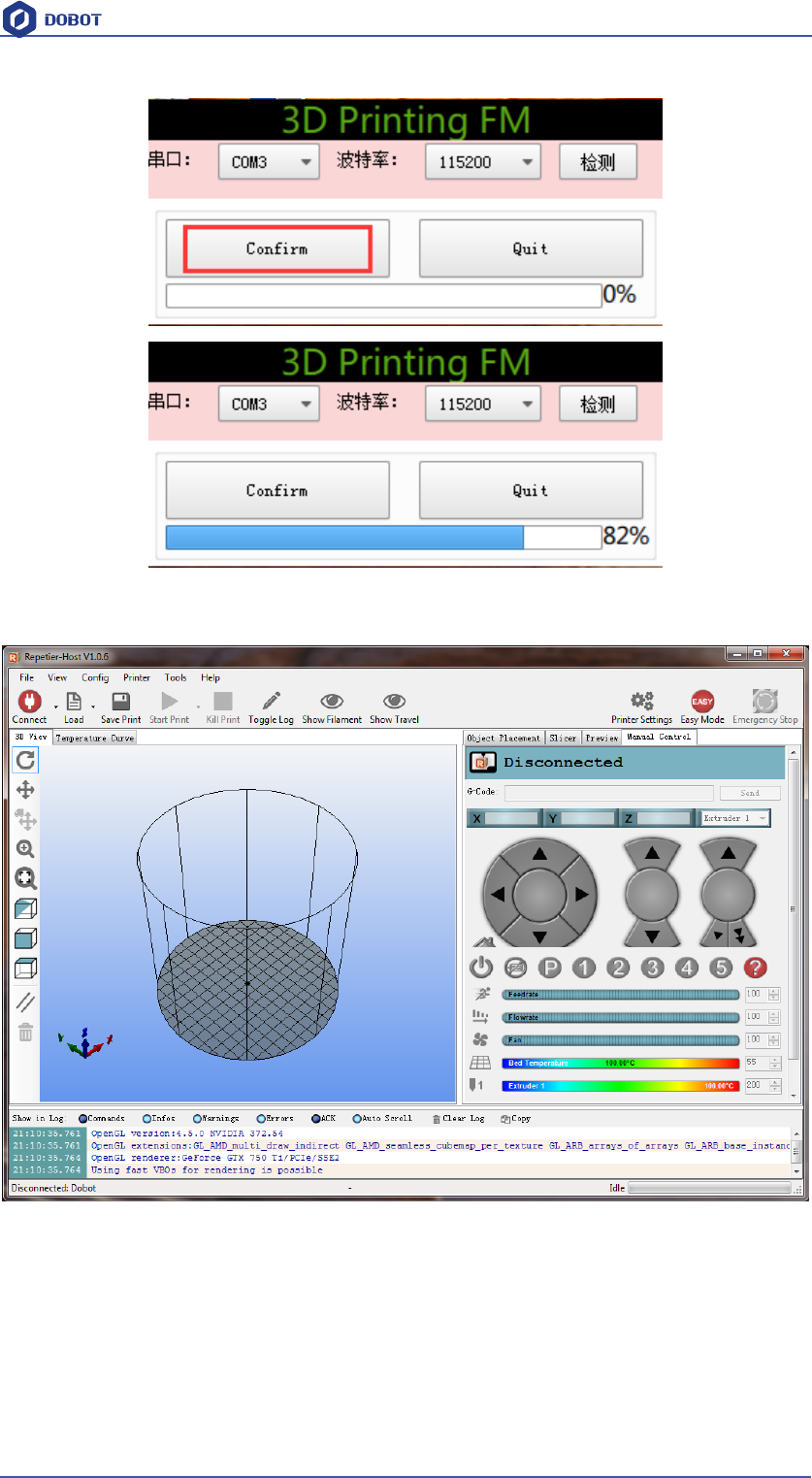Open Printer Settings gears icon
Viewport: 812px width, 1478px height.
pos(641,702)
